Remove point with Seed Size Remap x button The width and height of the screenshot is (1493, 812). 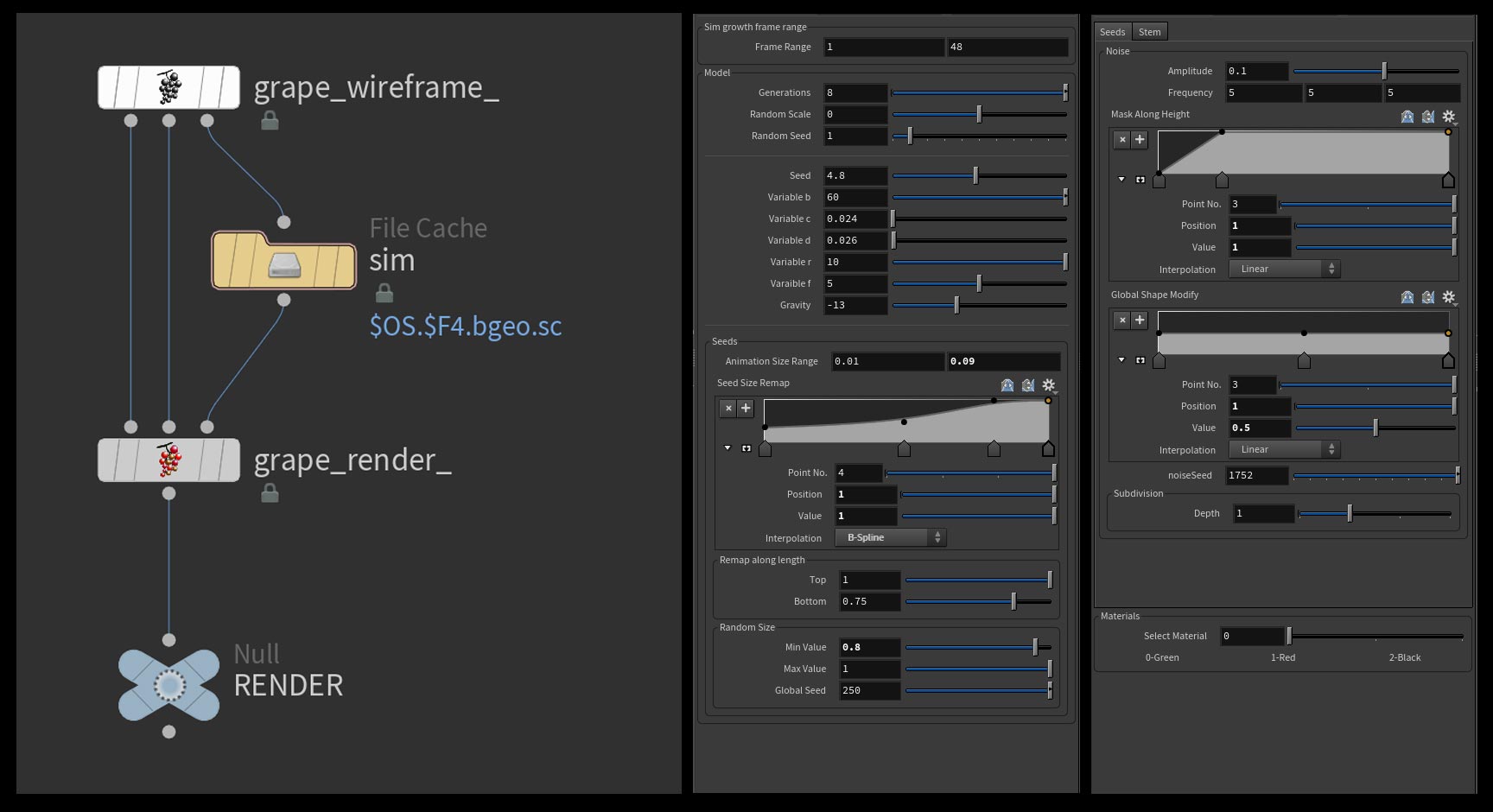728,409
